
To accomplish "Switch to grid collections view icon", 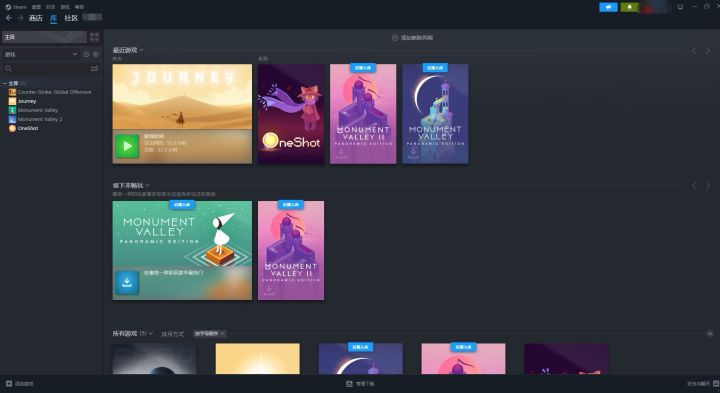I will click(x=94, y=37).
